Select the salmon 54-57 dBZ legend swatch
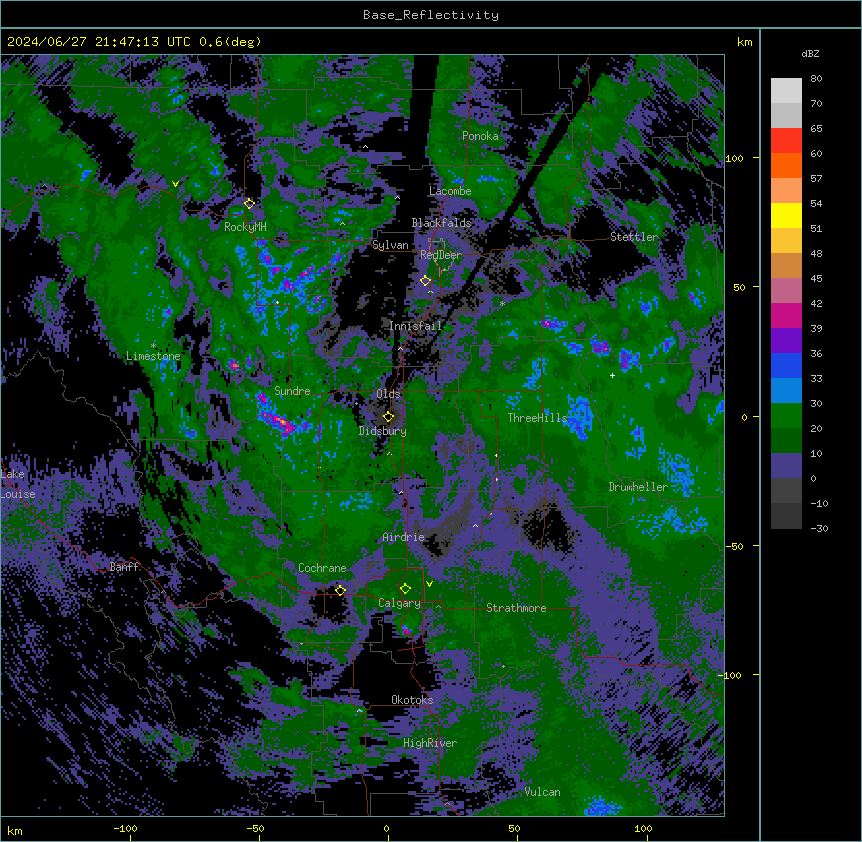 click(x=786, y=191)
